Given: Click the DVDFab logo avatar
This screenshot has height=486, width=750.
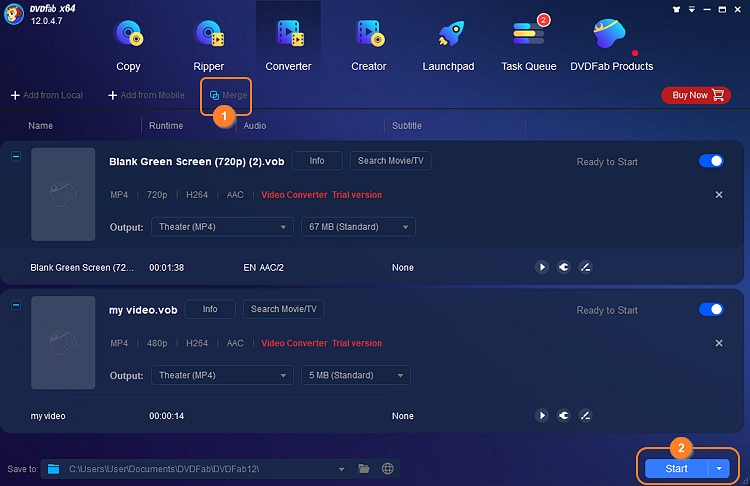Looking at the screenshot, I should tap(14, 14).
